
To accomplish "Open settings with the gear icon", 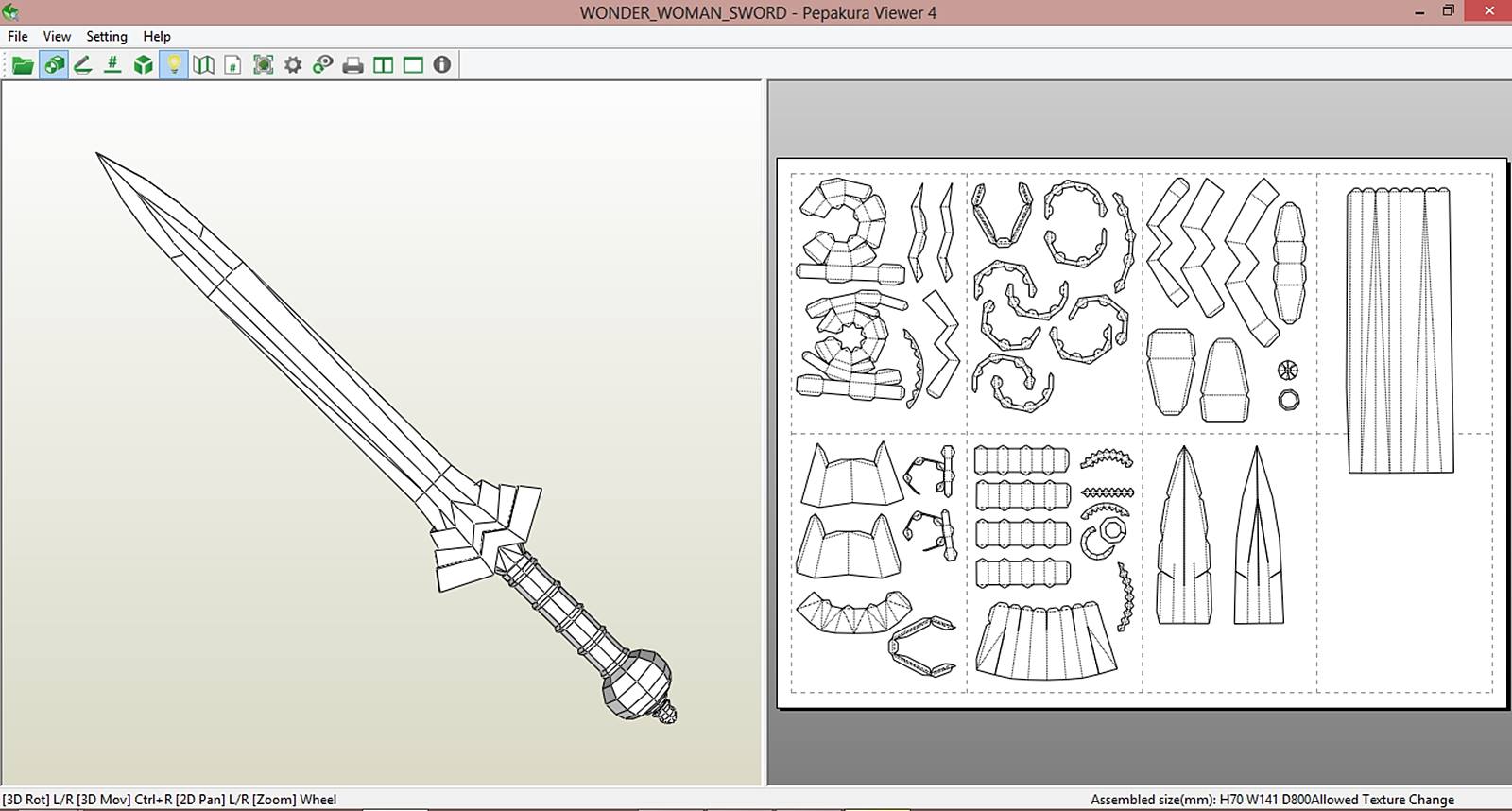I will (x=293, y=65).
